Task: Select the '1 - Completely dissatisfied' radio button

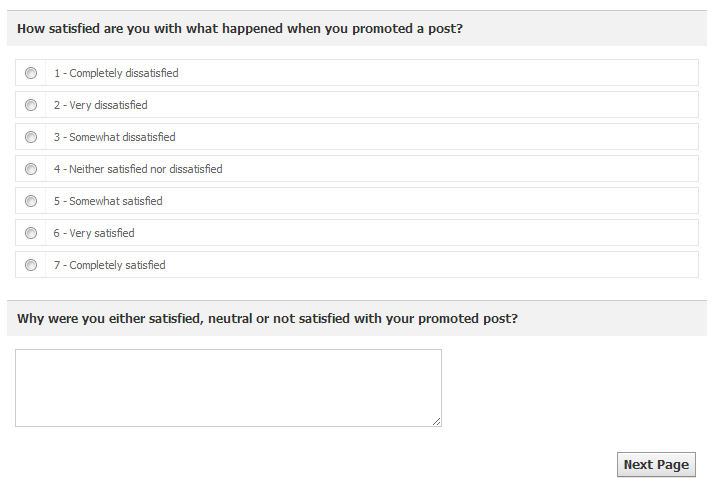Action: (x=31, y=73)
